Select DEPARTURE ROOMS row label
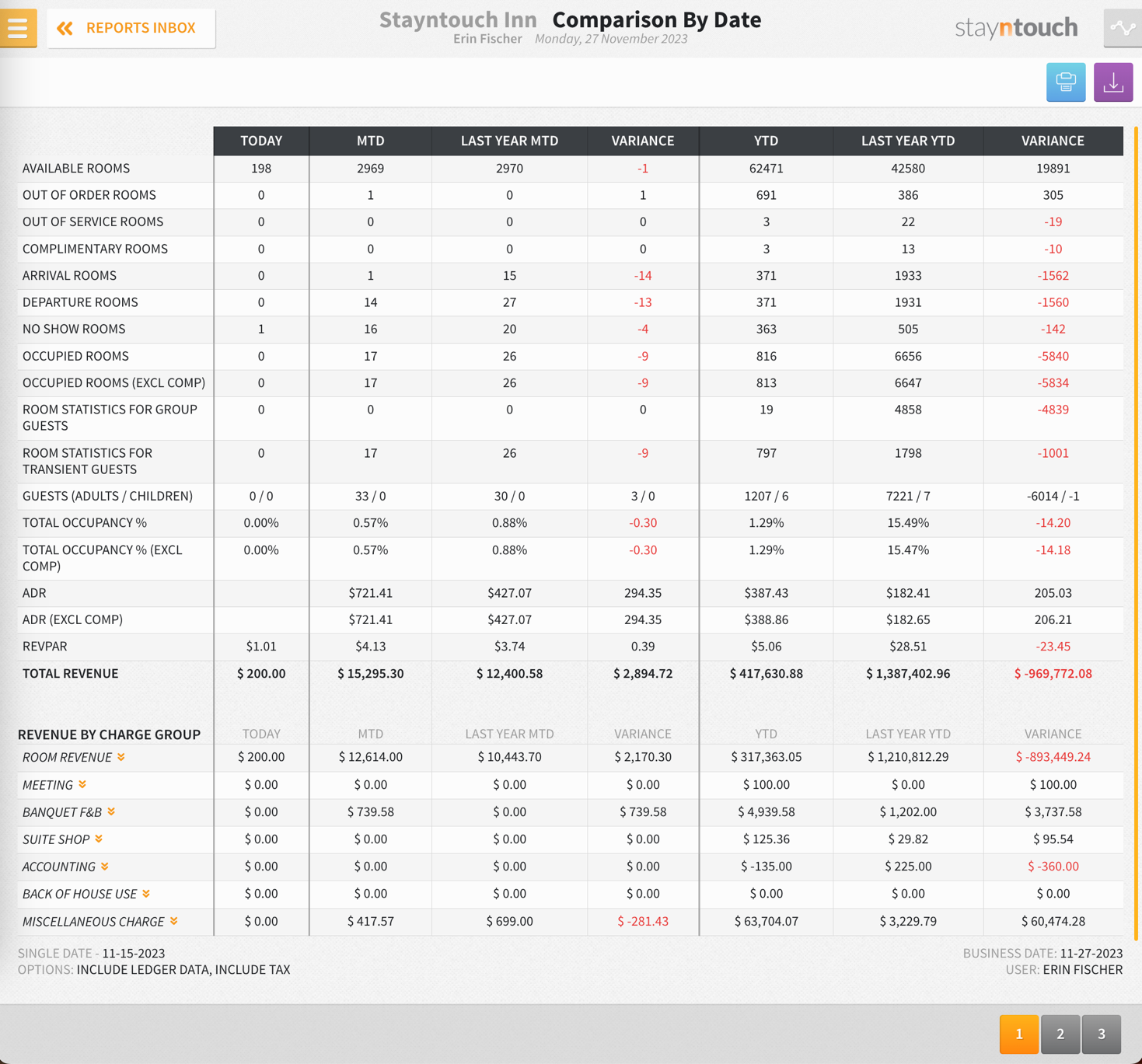Screen dimensions: 1142x1064 click(80, 302)
